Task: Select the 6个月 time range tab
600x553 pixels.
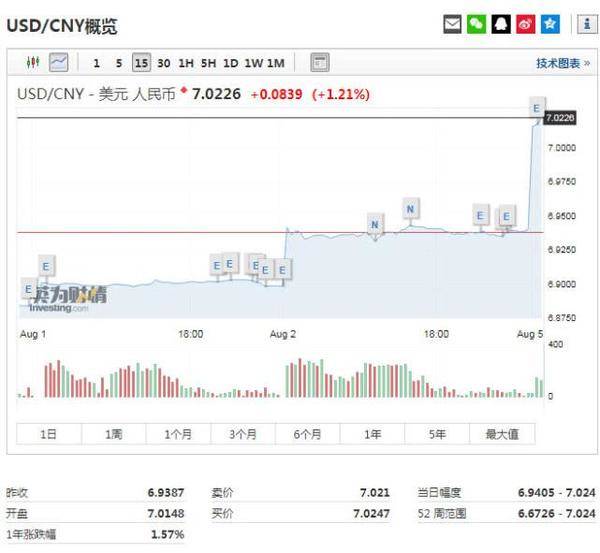Action: point(308,434)
